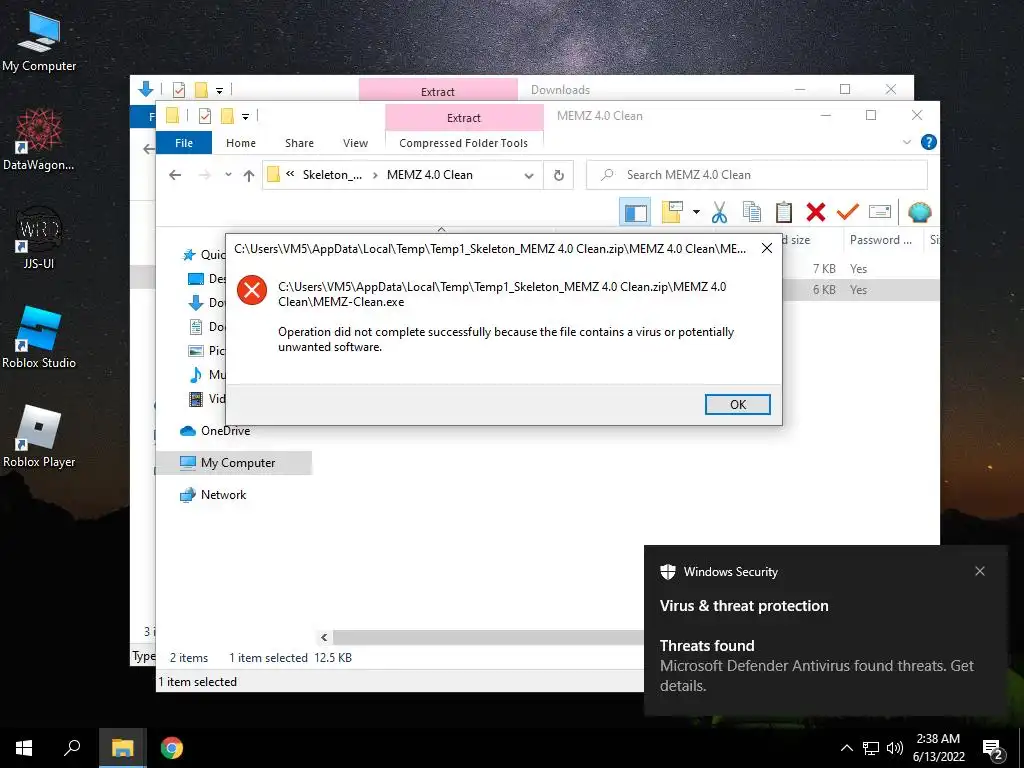
Task: Go up one folder level
Action: (x=249, y=175)
